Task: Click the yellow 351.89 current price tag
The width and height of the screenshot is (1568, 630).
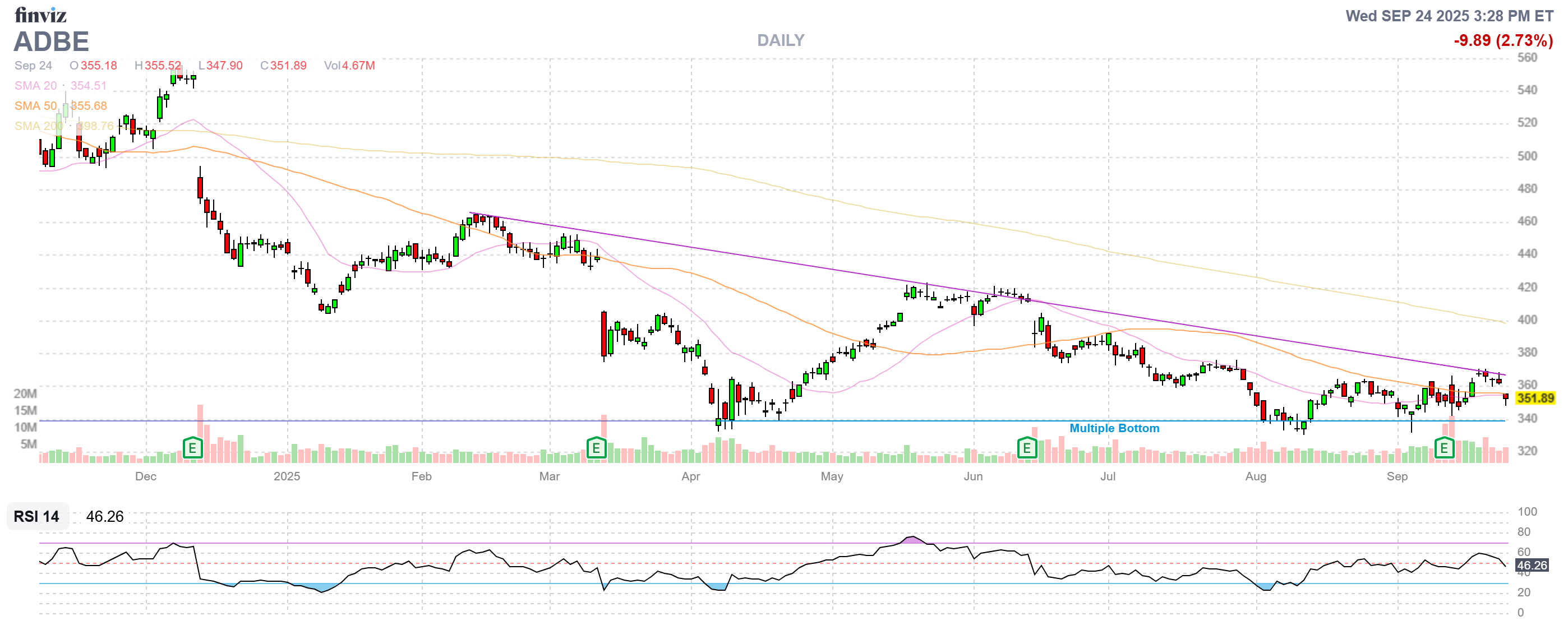Action: point(1535,399)
